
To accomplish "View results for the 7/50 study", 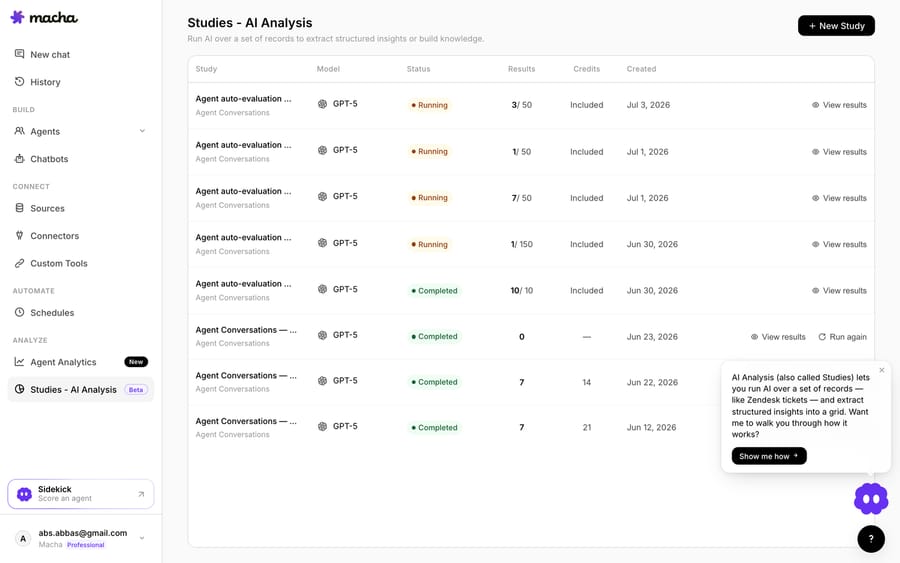I will 839,198.
